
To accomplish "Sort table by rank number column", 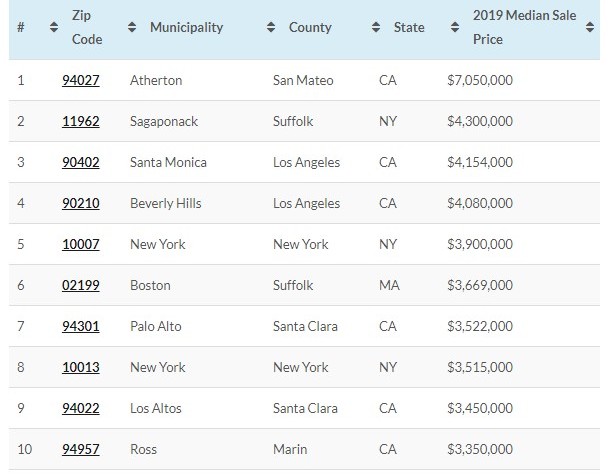I will tap(54, 28).
